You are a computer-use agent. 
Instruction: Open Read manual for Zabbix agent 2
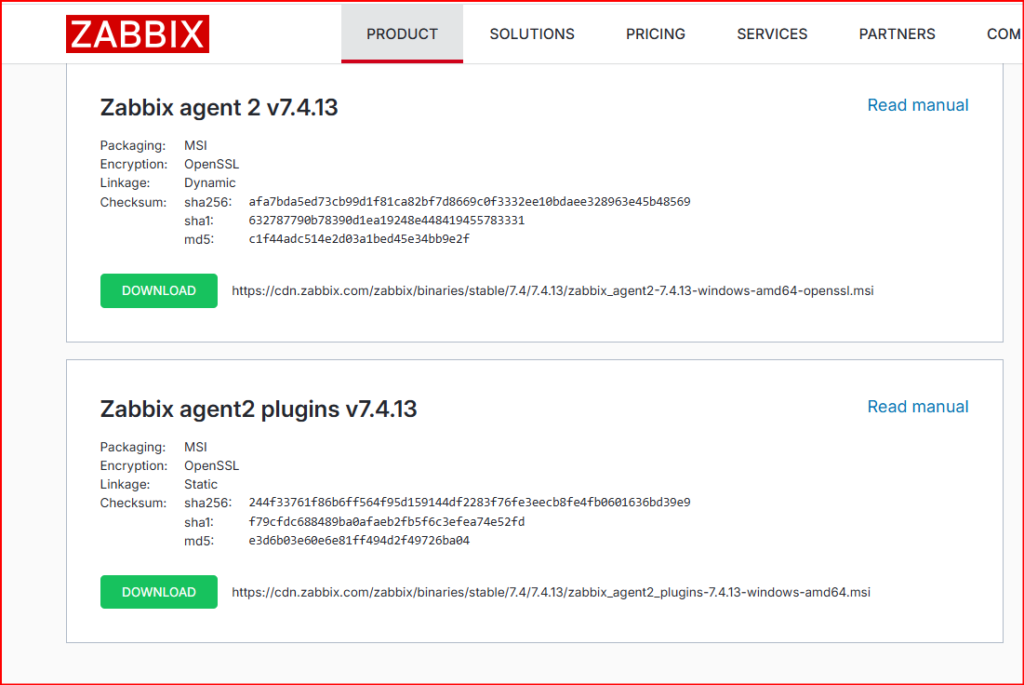(x=918, y=105)
